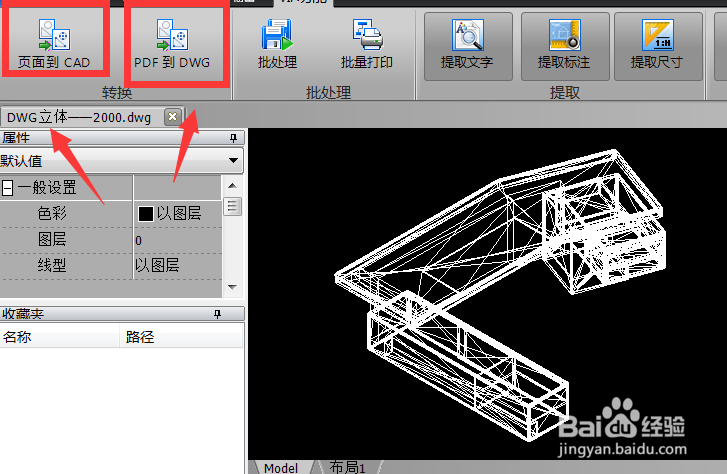Open the 批量打印 batch print tool
This screenshot has height=474, width=727.
[367, 45]
